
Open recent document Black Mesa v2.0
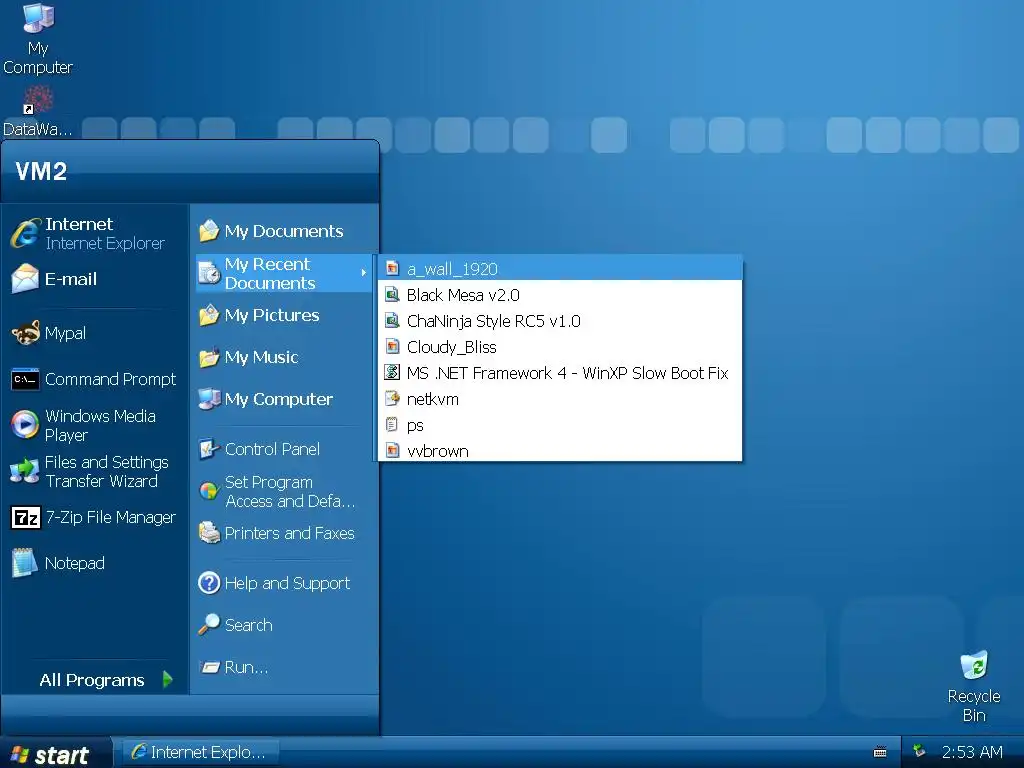pyautogui.click(x=560, y=295)
